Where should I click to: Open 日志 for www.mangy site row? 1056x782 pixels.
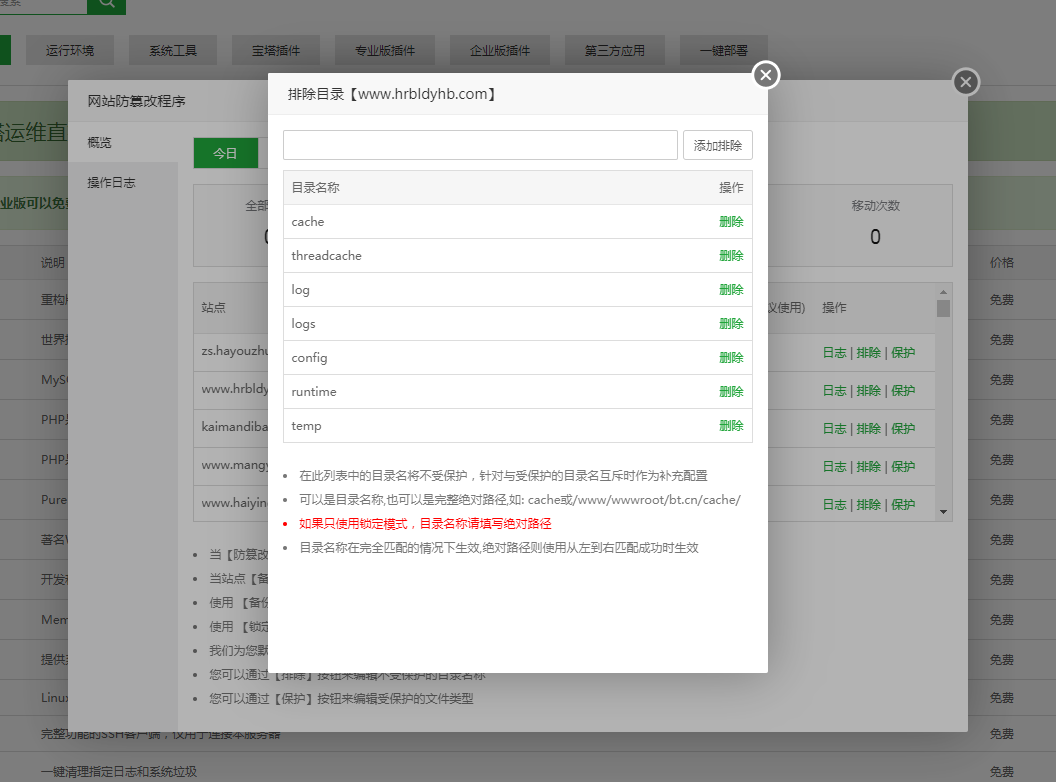tap(834, 467)
